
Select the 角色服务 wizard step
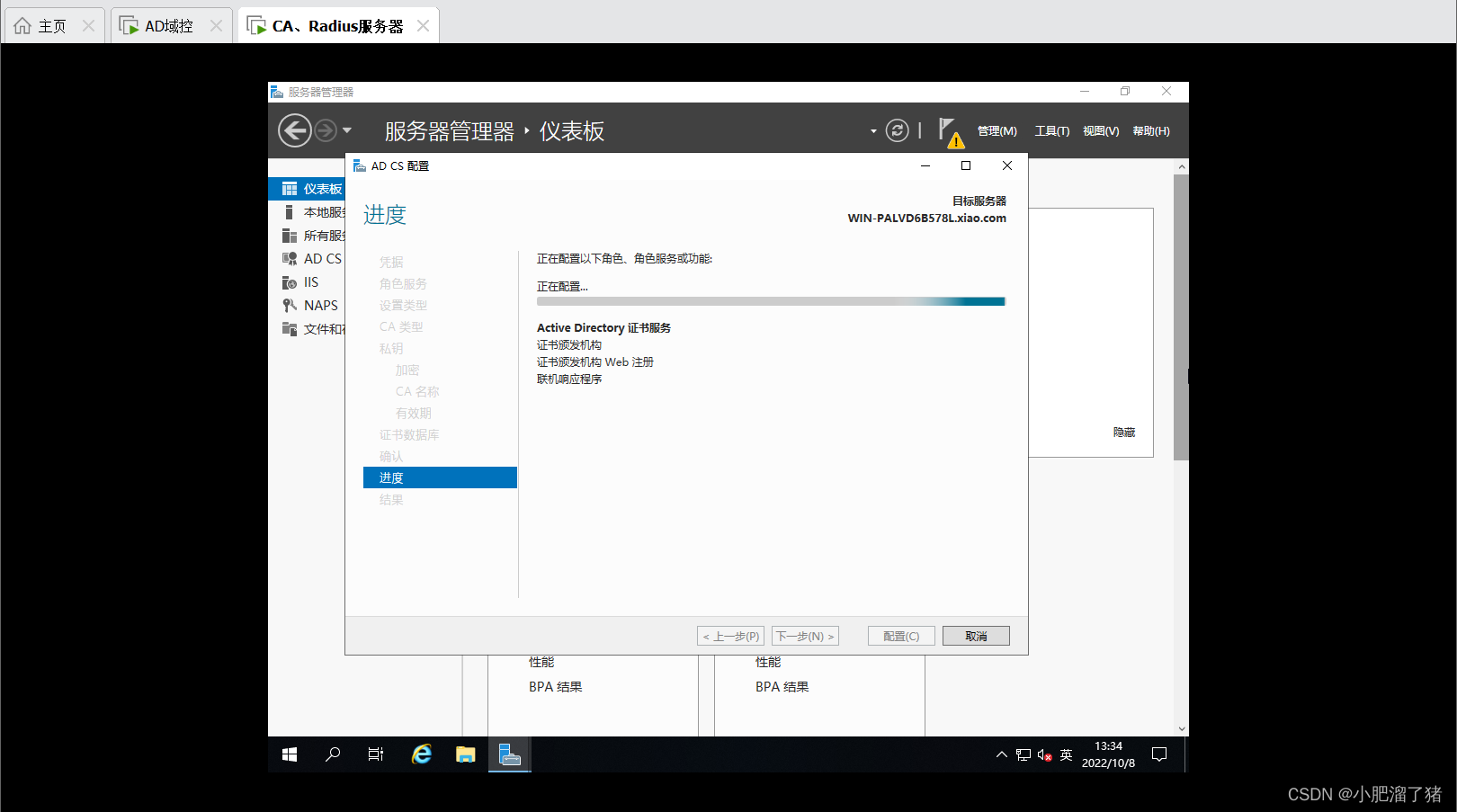403,283
